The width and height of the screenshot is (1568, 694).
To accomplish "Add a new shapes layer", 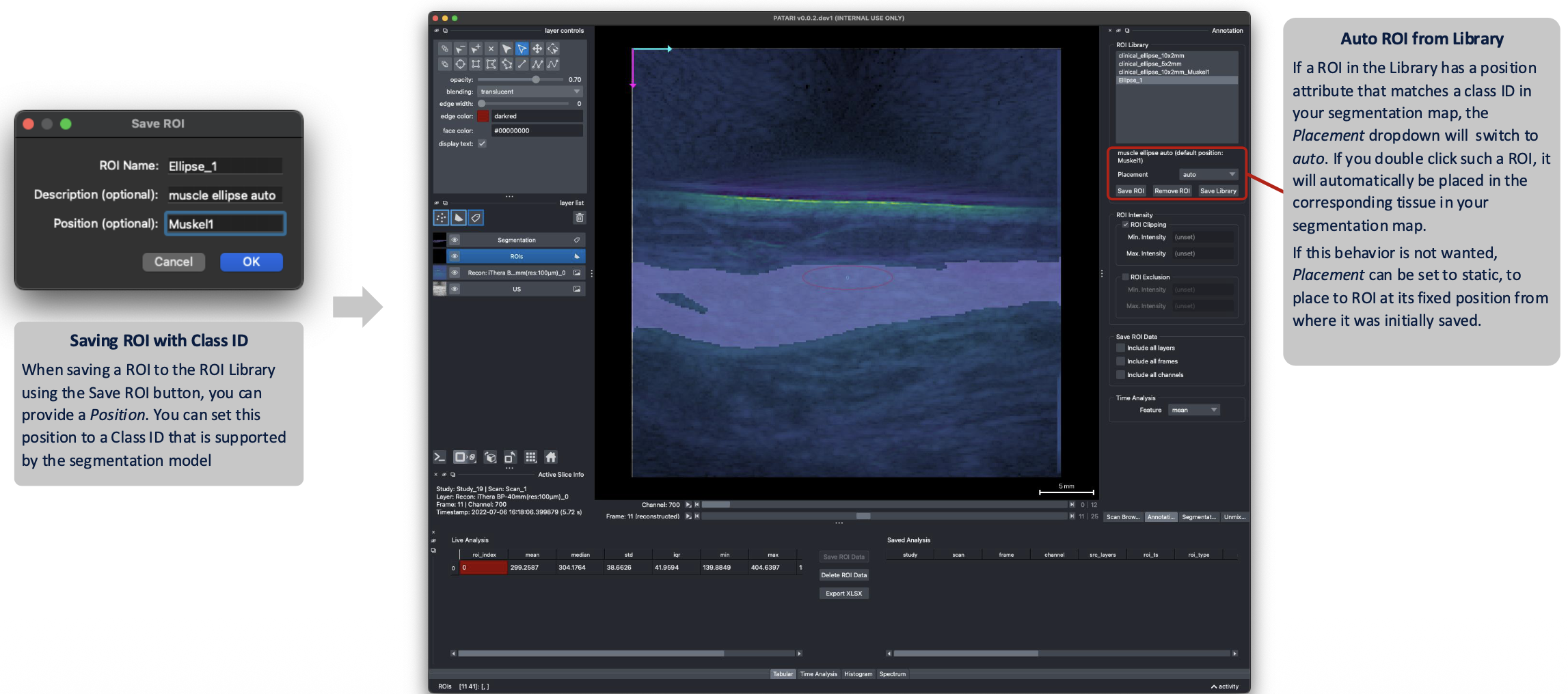I will click(459, 218).
